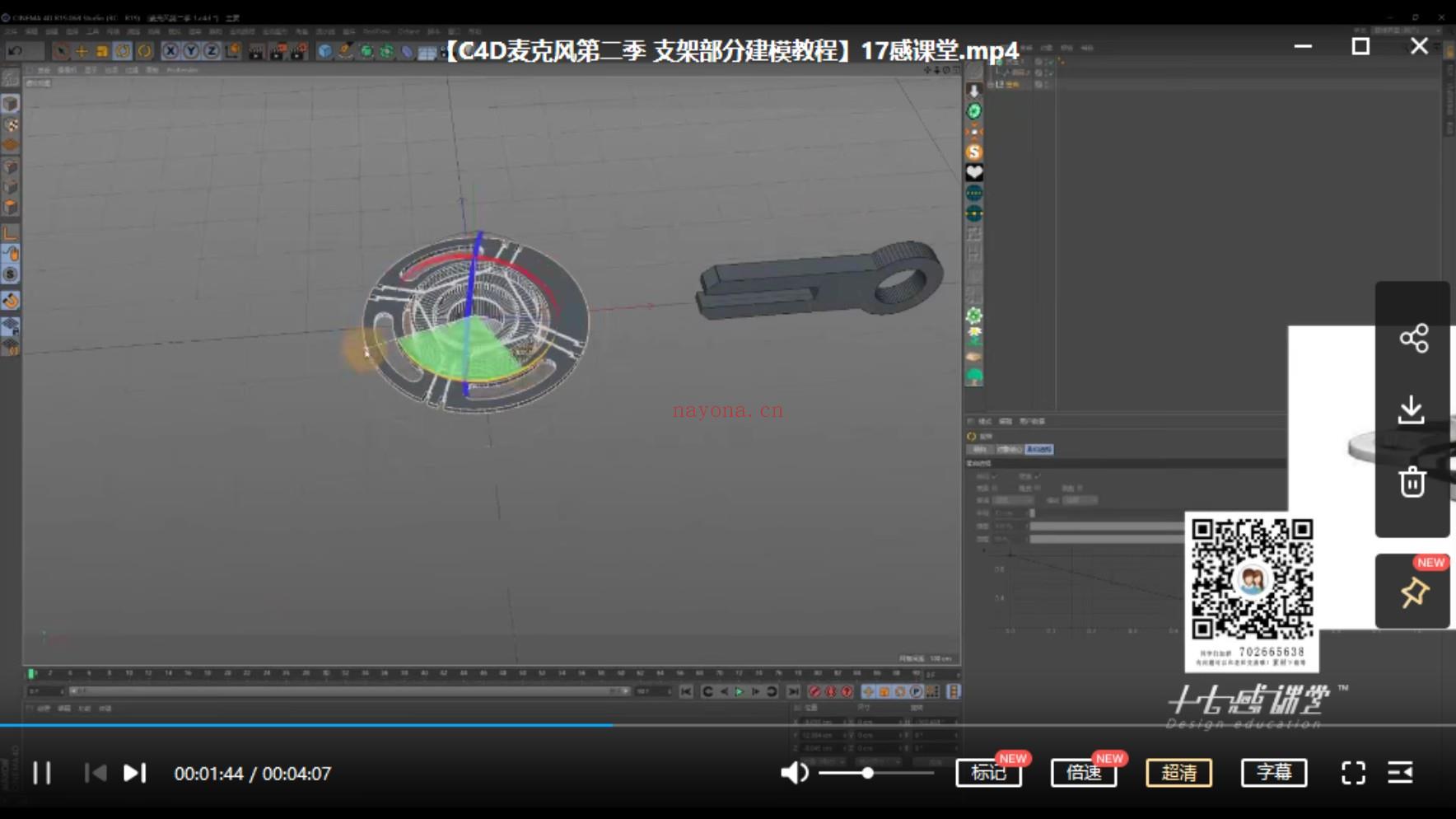The height and width of the screenshot is (819, 1456).
Task: Open the 超清 video quality menu
Action: click(x=1178, y=773)
